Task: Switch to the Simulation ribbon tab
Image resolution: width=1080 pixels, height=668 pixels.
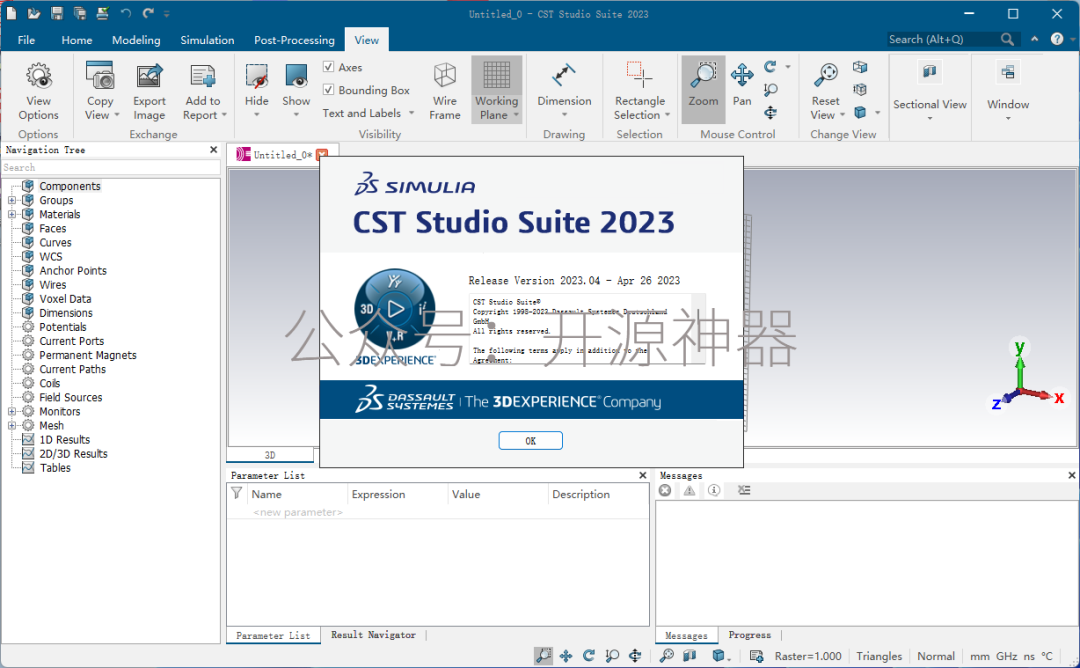Action: (207, 40)
